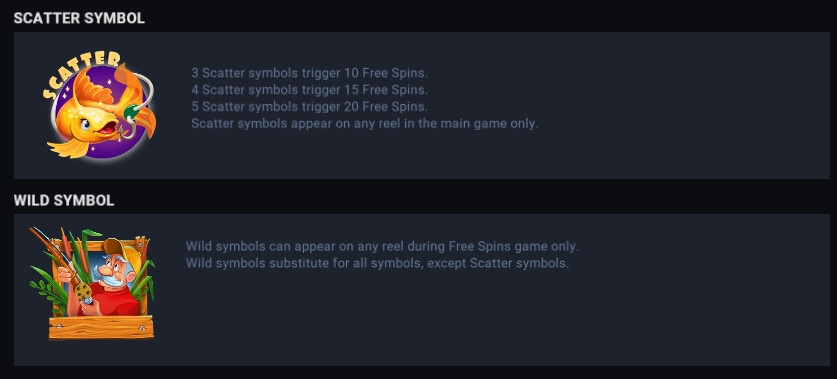Image resolution: width=837 pixels, height=379 pixels.
Task: Click the 'Wild symbols can appear on any reel' text
Action: click(382, 247)
